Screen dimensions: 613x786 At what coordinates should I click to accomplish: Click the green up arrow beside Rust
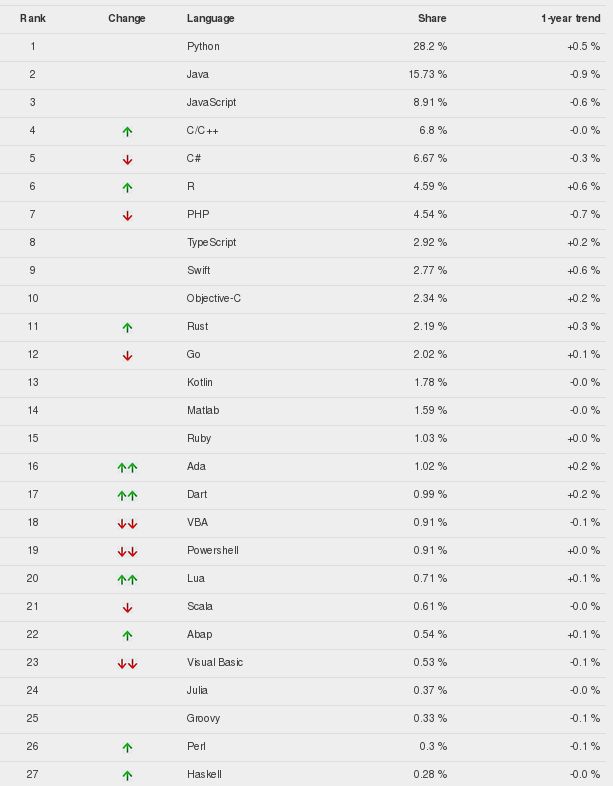(127, 327)
